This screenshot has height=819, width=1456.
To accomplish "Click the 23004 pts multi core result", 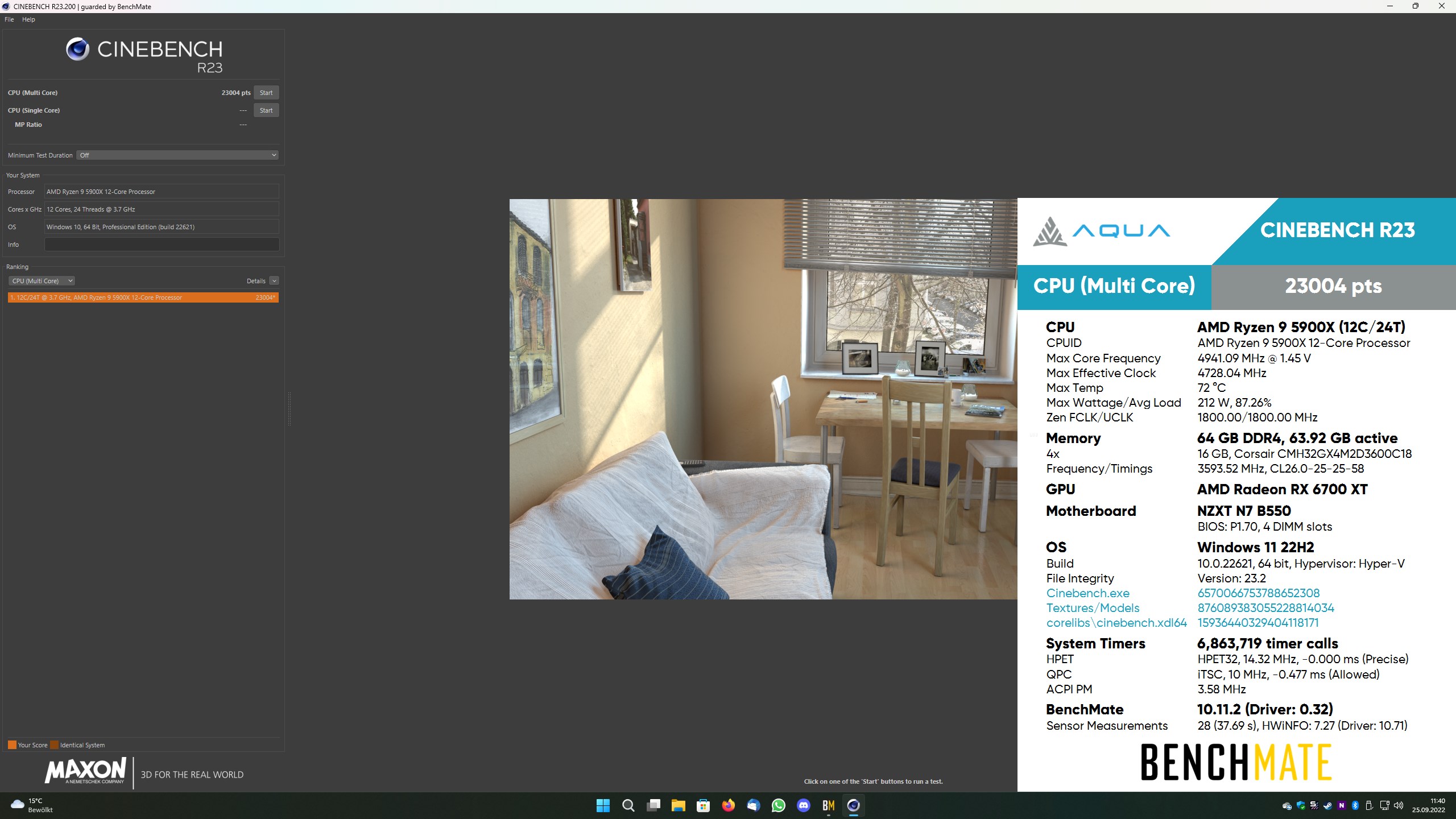I will pos(236,93).
